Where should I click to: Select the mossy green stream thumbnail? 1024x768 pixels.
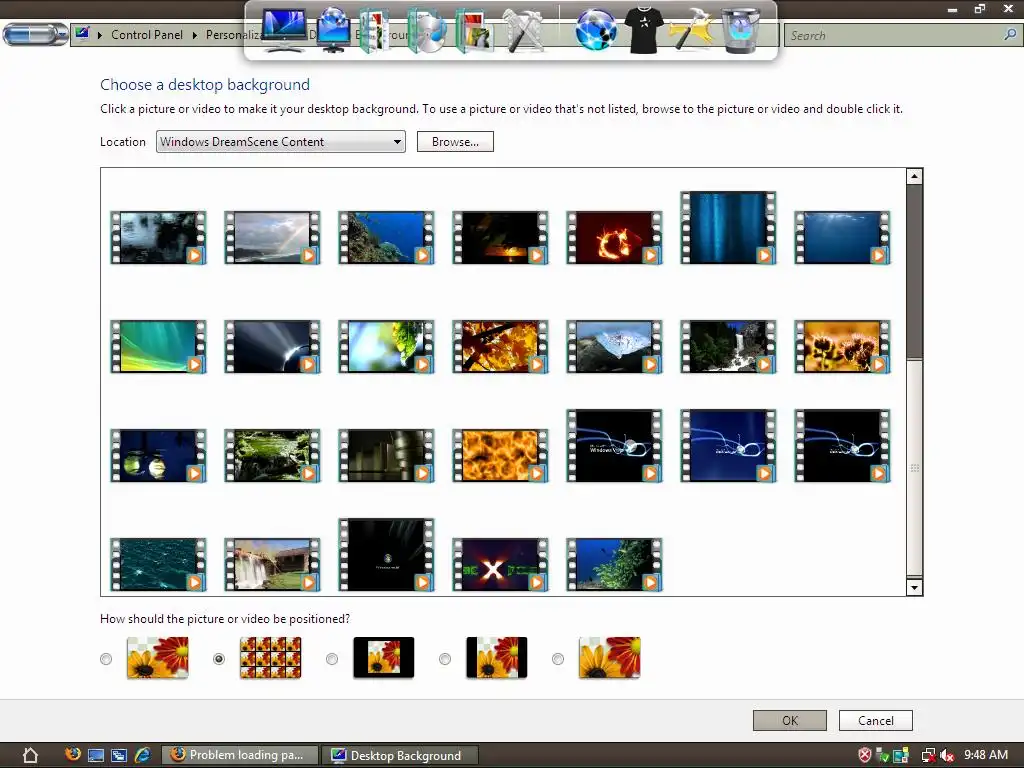(x=272, y=455)
